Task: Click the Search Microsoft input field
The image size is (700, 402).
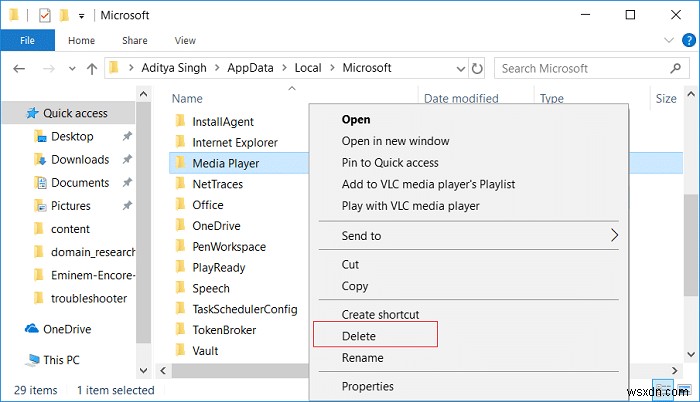Action: (580, 68)
